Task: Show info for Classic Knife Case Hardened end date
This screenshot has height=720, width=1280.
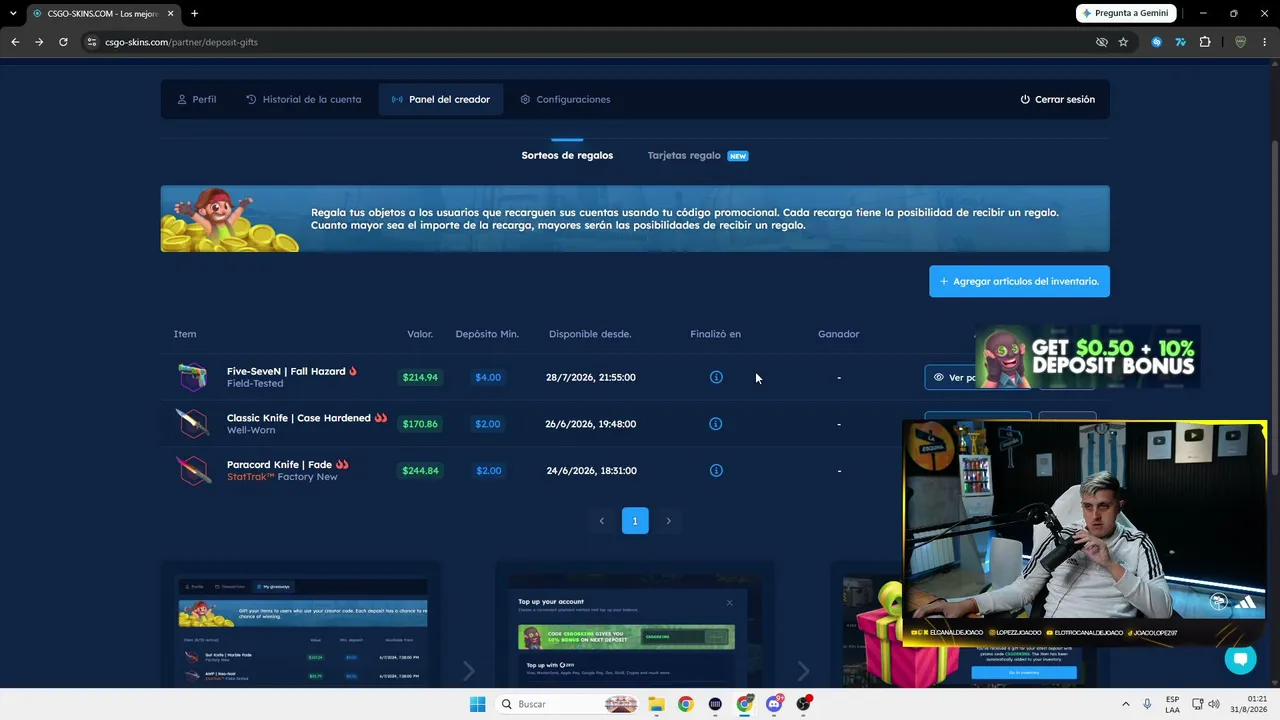Action: (x=716, y=424)
